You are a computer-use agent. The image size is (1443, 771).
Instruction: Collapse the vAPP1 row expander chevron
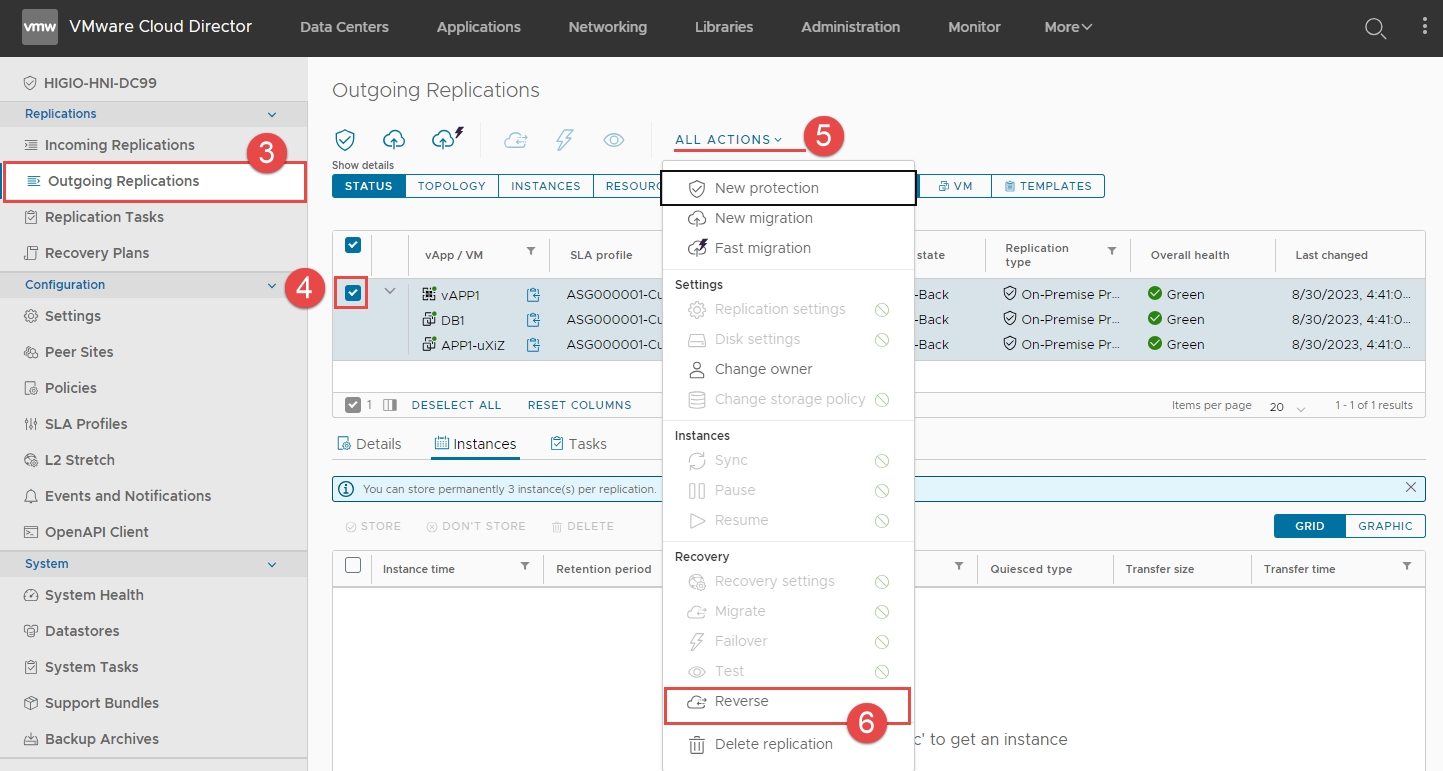coord(390,292)
